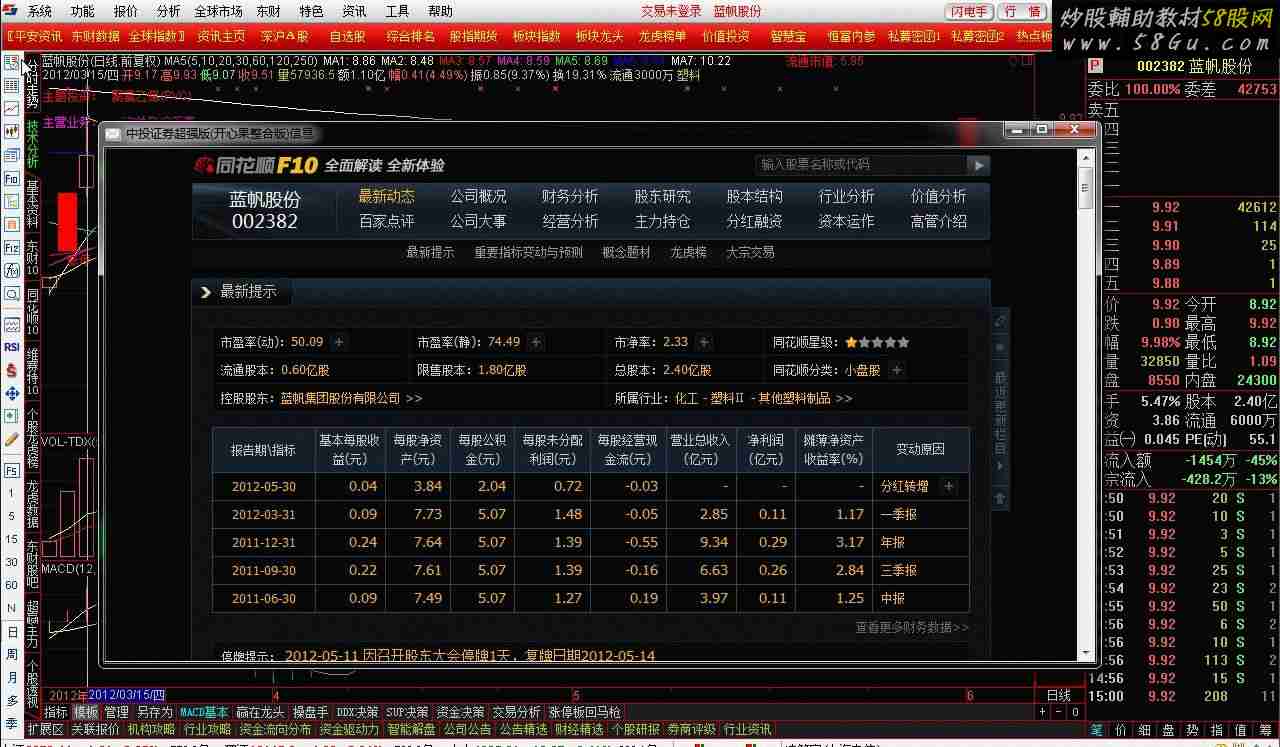Click the minus zoom button under 日线

pos(1059,712)
